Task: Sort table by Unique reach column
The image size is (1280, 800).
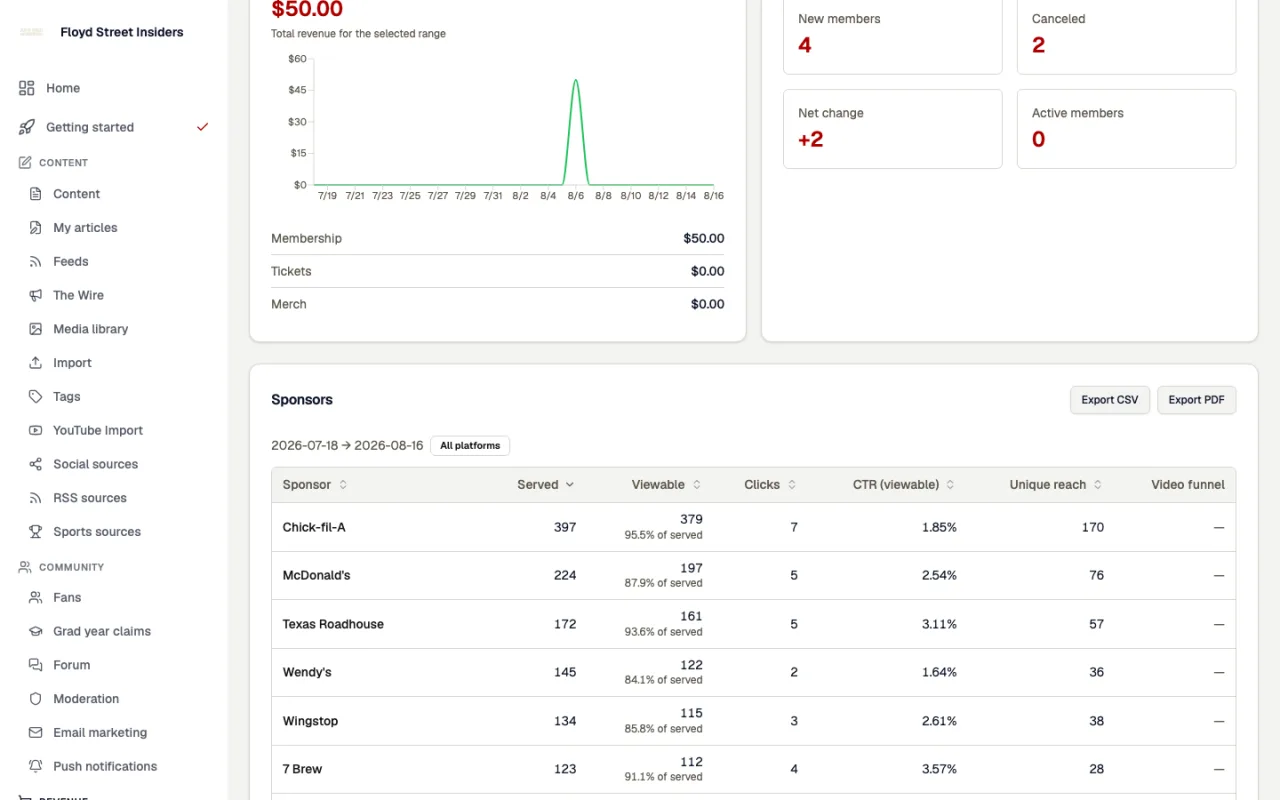Action: click(1056, 485)
